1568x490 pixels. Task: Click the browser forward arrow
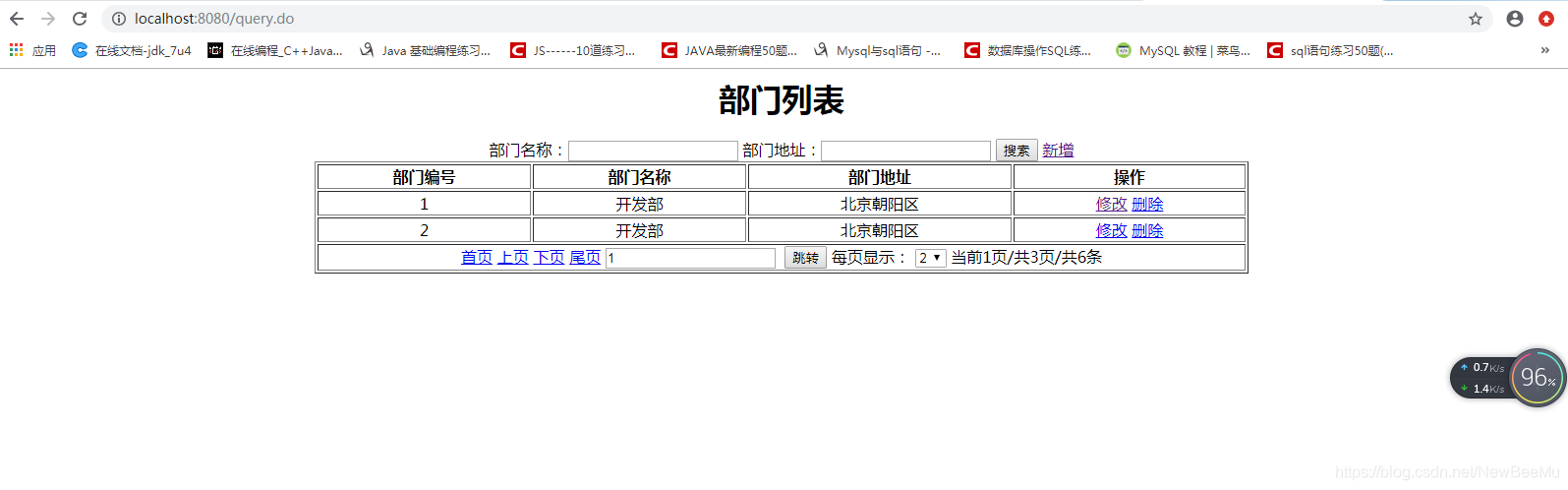point(48,19)
